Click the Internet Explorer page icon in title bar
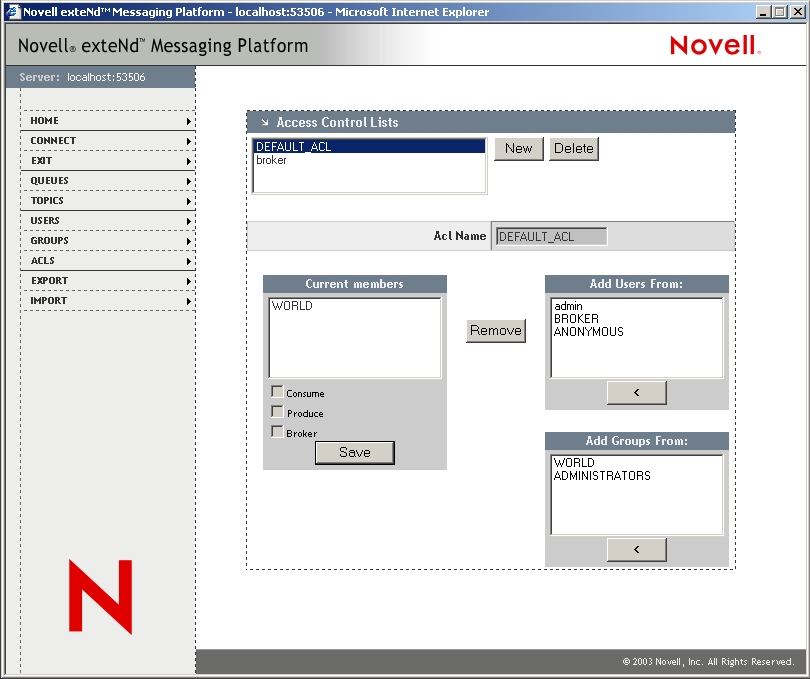 coord(13,11)
